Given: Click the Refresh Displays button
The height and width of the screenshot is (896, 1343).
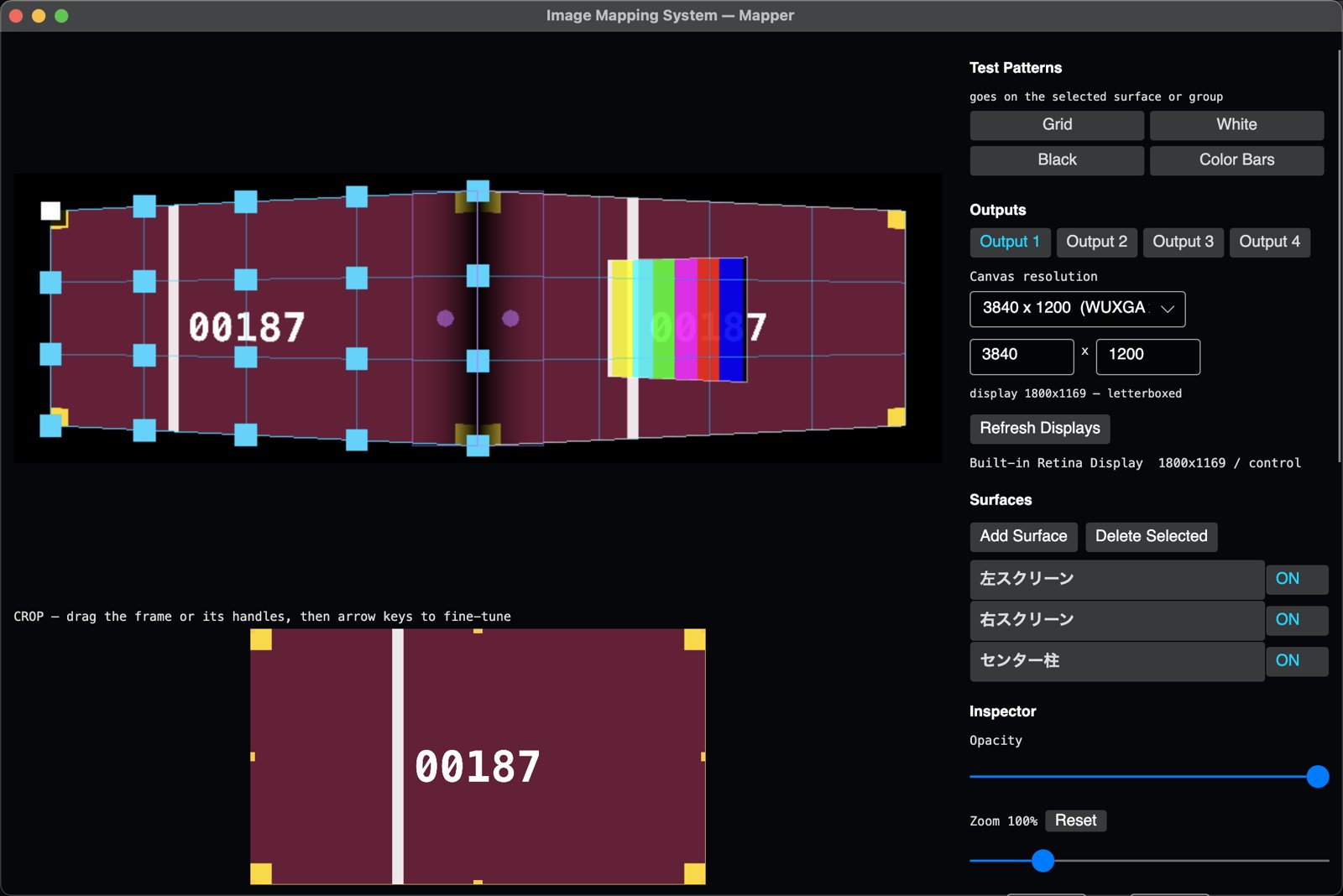Looking at the screenshot, I should [1040, 429].
